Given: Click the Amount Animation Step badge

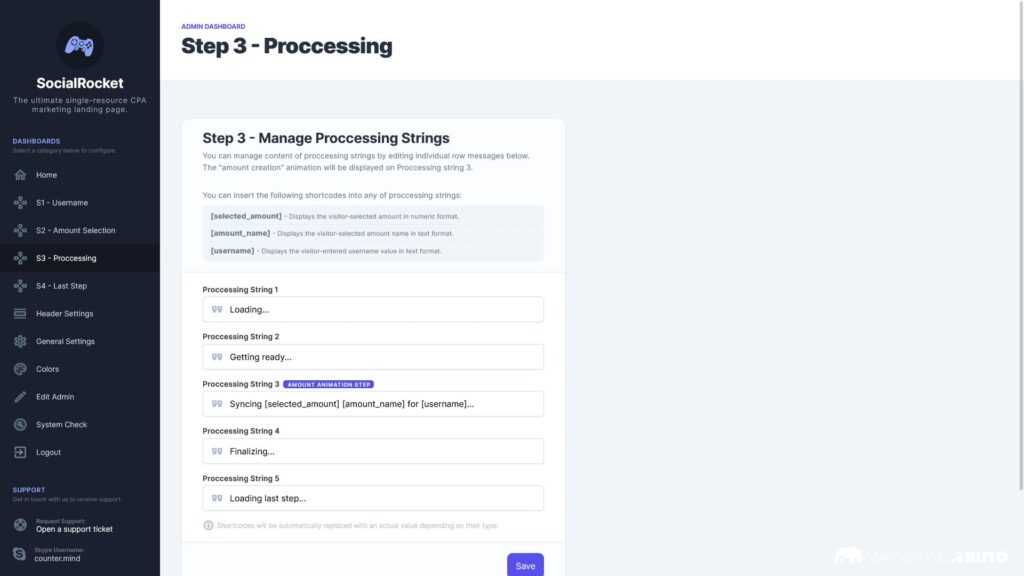Looking at the screenshot, I should pyautogui.click(x=329, y=384).
